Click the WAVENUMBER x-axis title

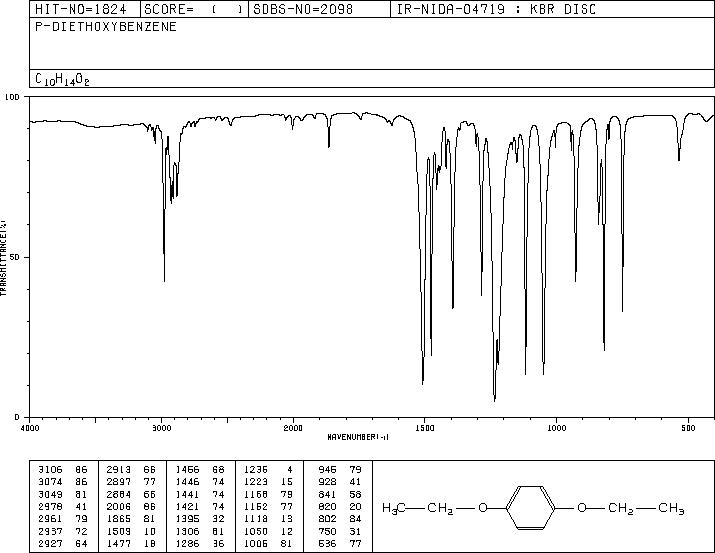[358, 437]
